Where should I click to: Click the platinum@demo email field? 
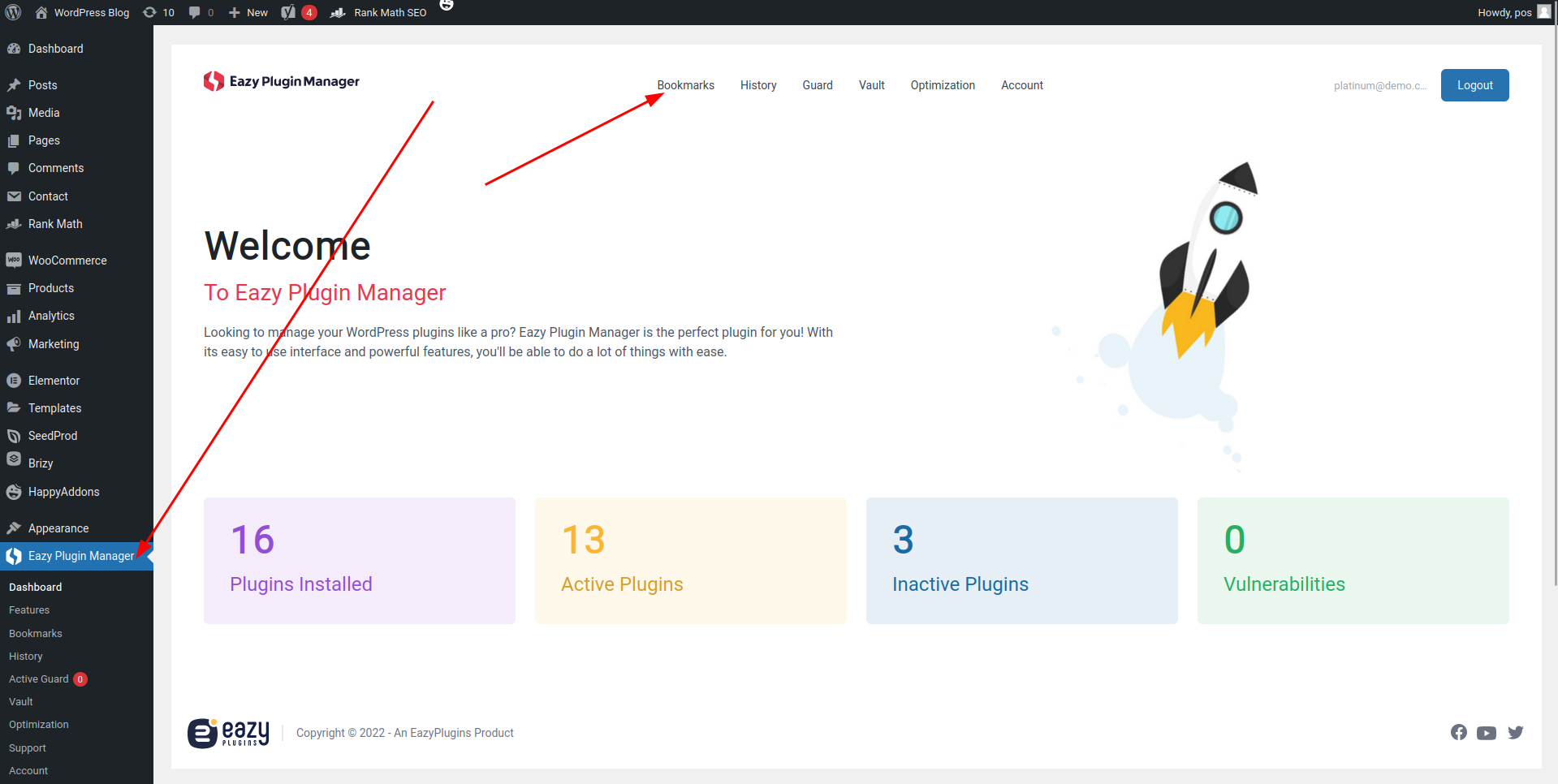click(1379, 85)
